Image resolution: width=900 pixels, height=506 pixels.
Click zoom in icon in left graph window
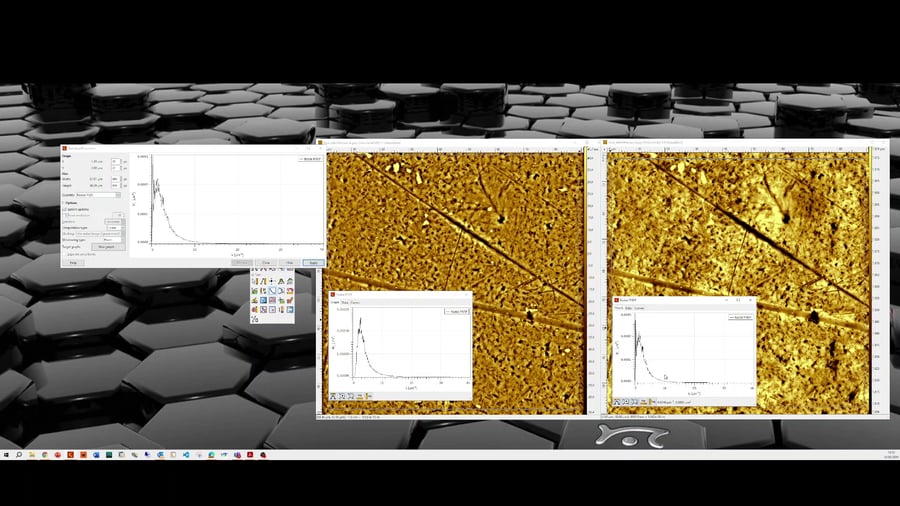pos(342,396)
